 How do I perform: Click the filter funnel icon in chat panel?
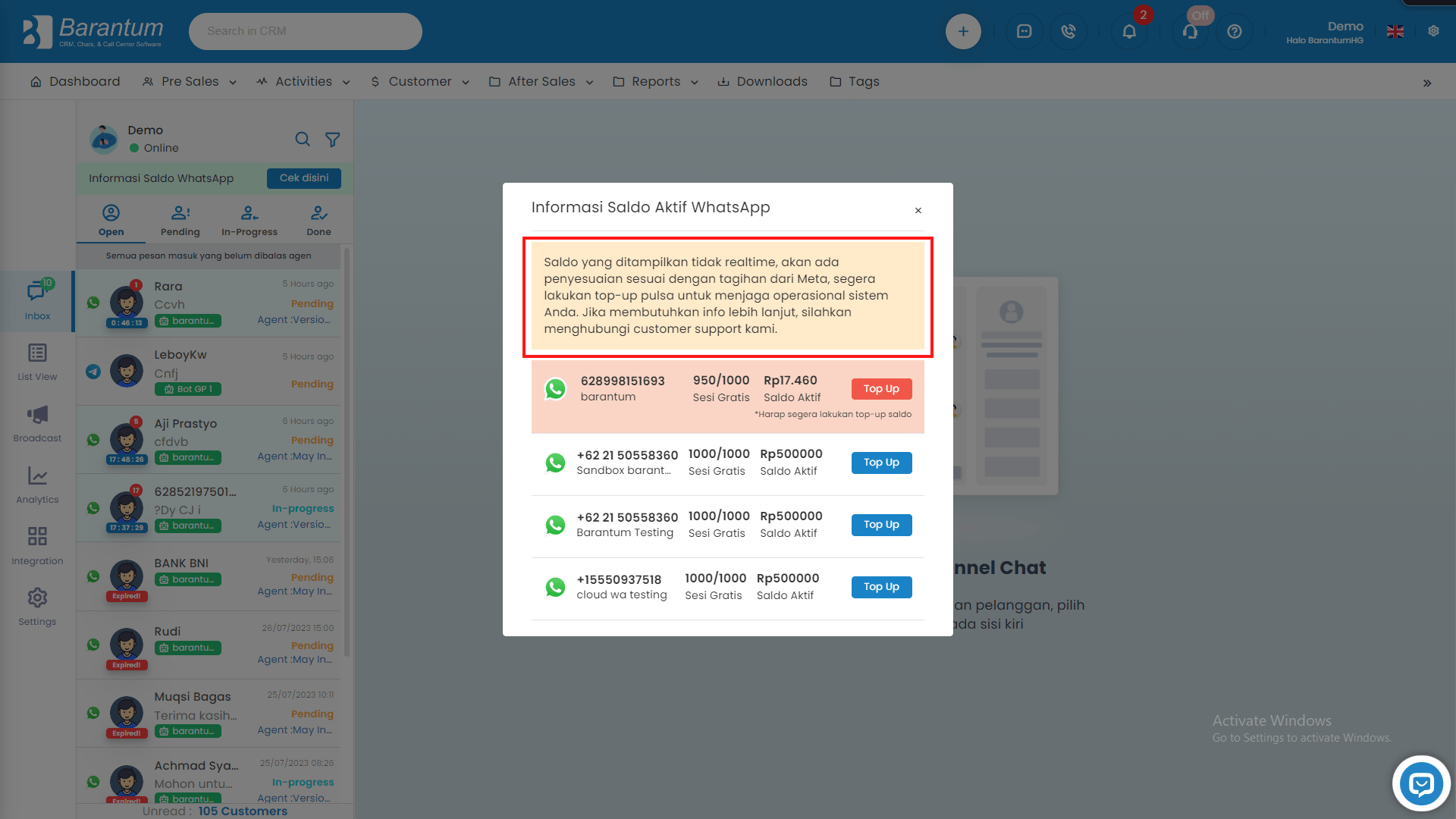[x=332, y=140]
